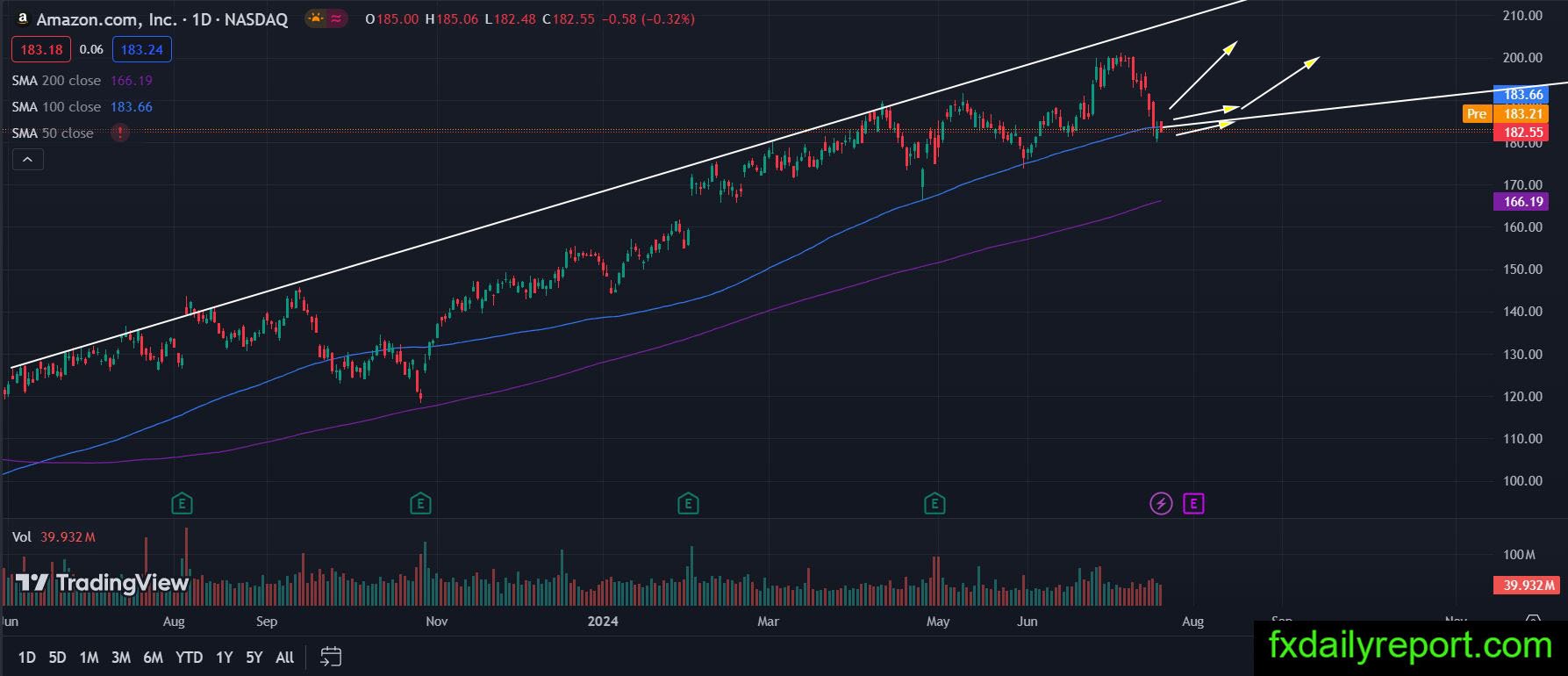
Task: Click the −0.58 (−0.32%) change value
Action: [x=648, y=18]
